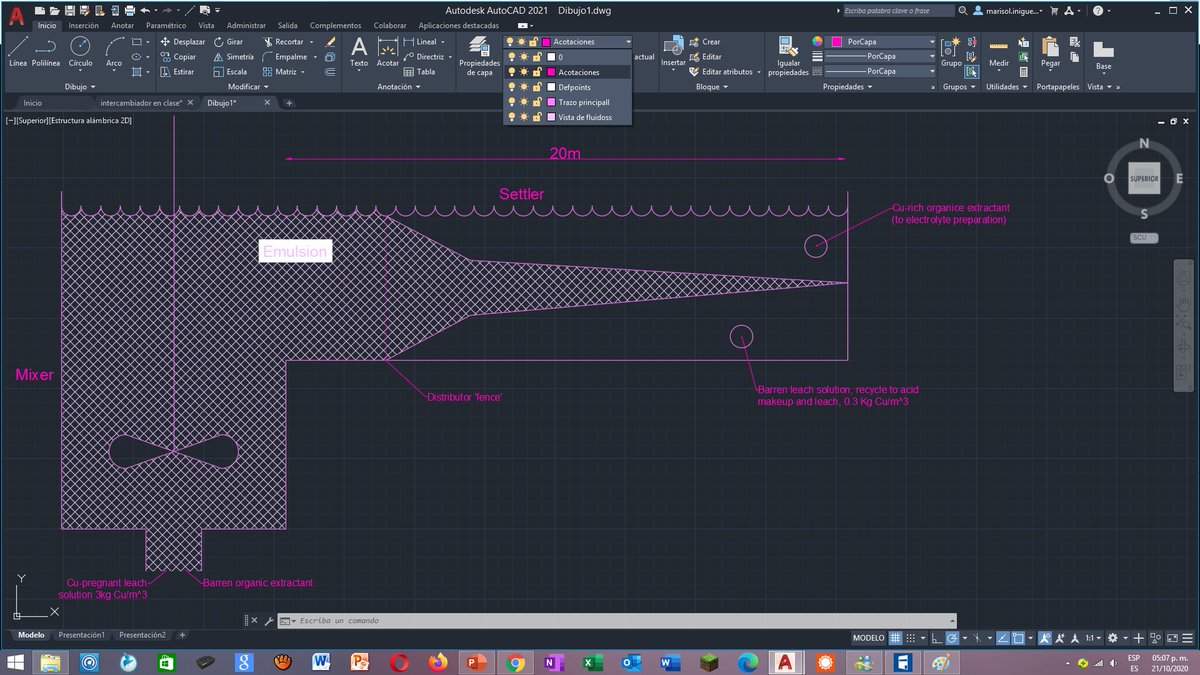The width and height of the screenshot is (1200, 675).
Task: Click Igualar propiedades tool
Action: point(788,55)
